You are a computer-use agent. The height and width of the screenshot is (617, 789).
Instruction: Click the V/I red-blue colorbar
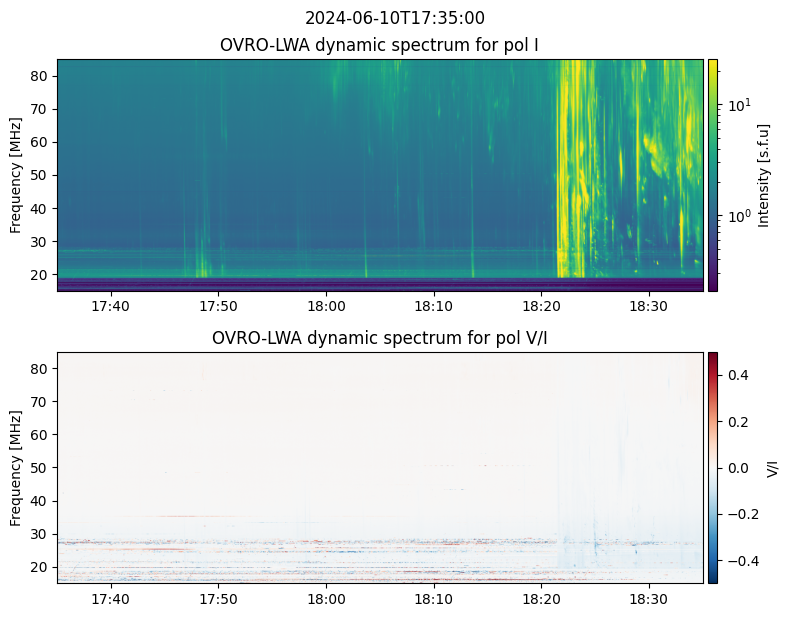point(713,467)
